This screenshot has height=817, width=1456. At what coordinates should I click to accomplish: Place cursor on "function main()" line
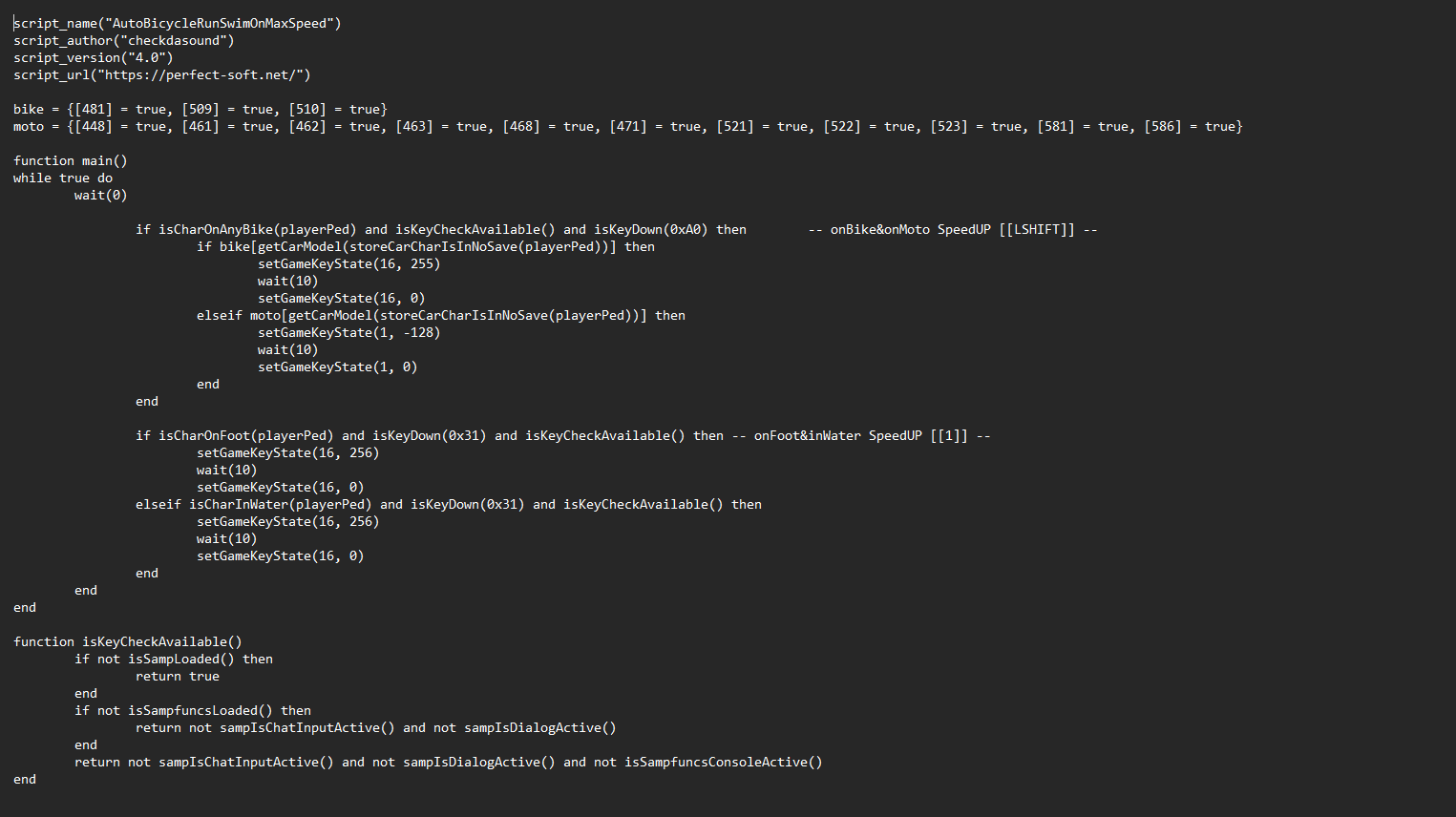point(70,160)
